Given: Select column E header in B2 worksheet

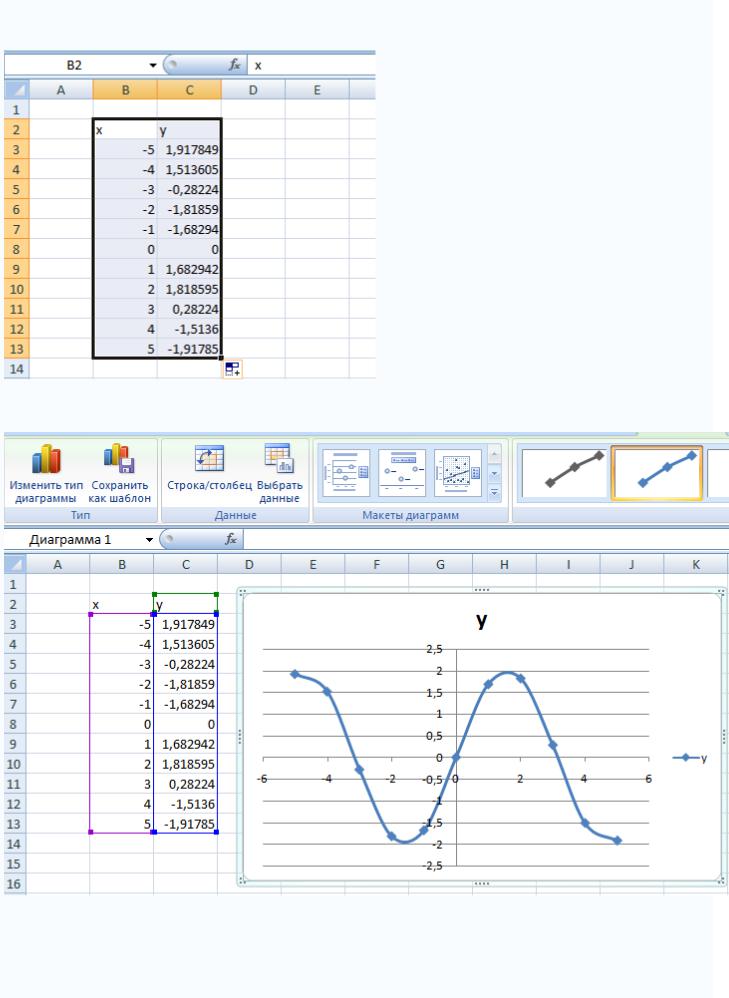Looking at the screenshot, I should pos(316,90).
